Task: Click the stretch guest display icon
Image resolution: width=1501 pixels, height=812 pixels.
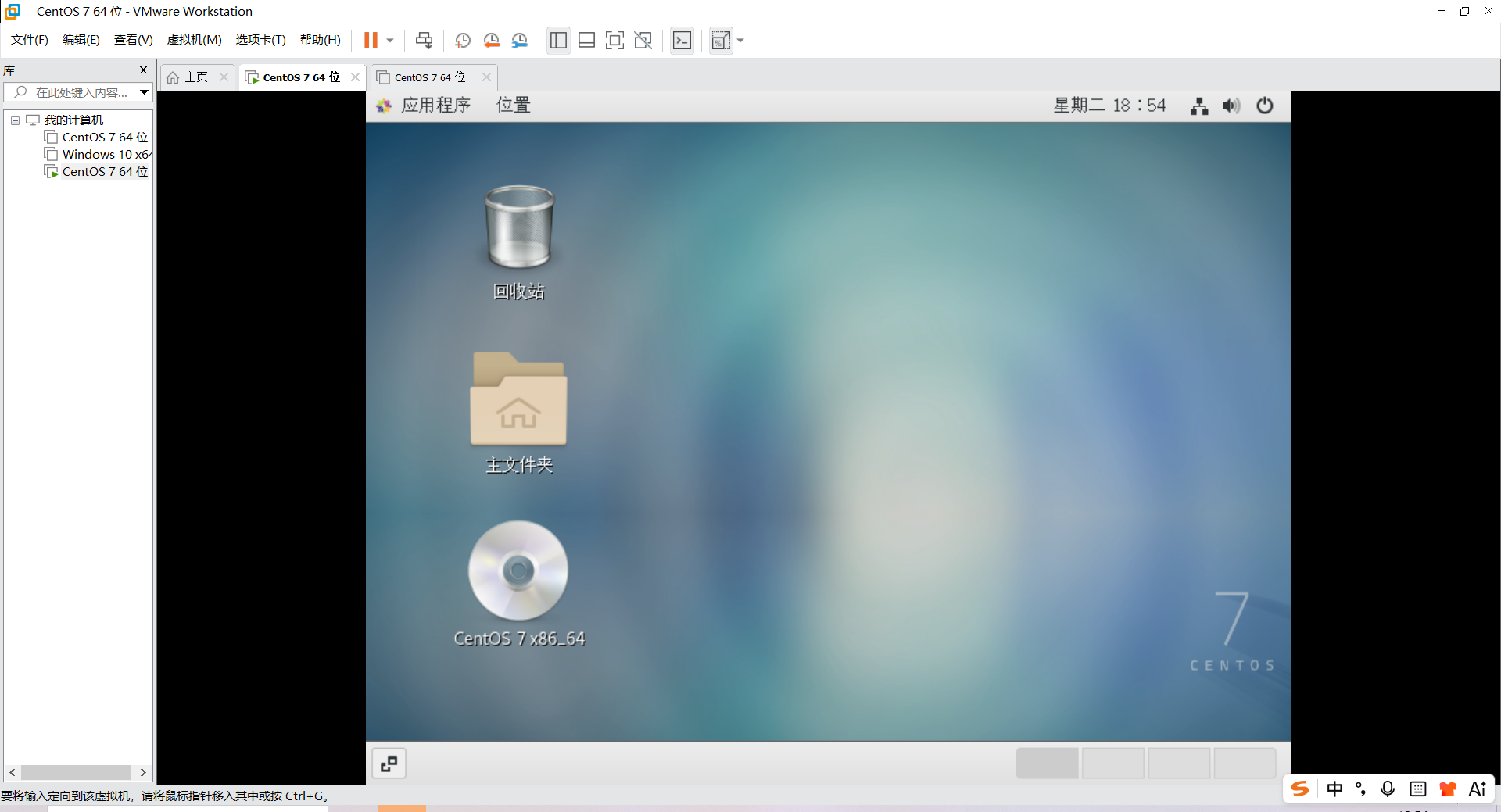Action: click(x=721, y=41)
